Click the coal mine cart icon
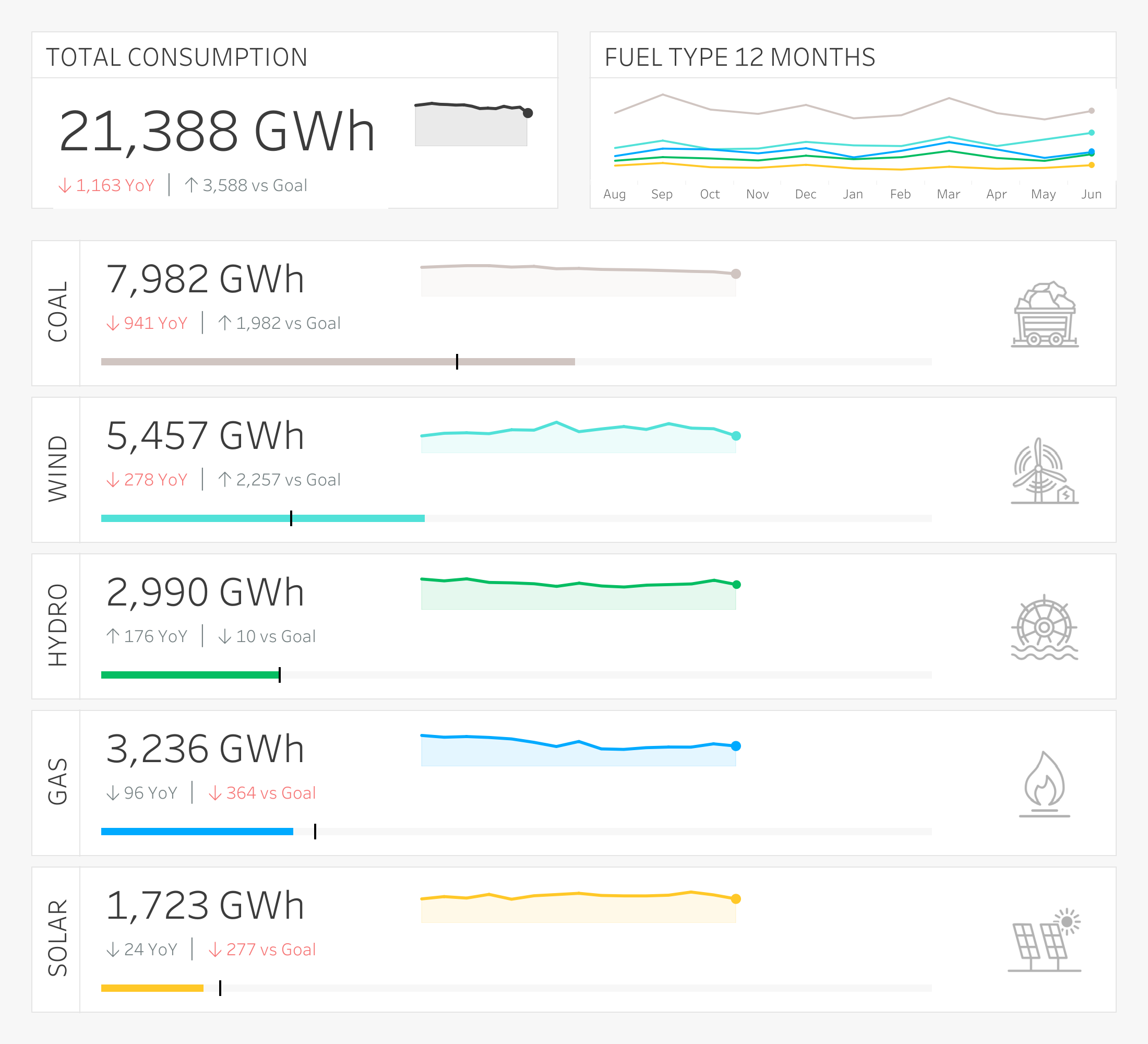Screen dimensions: 1148x1044 tap(1044, 314)
